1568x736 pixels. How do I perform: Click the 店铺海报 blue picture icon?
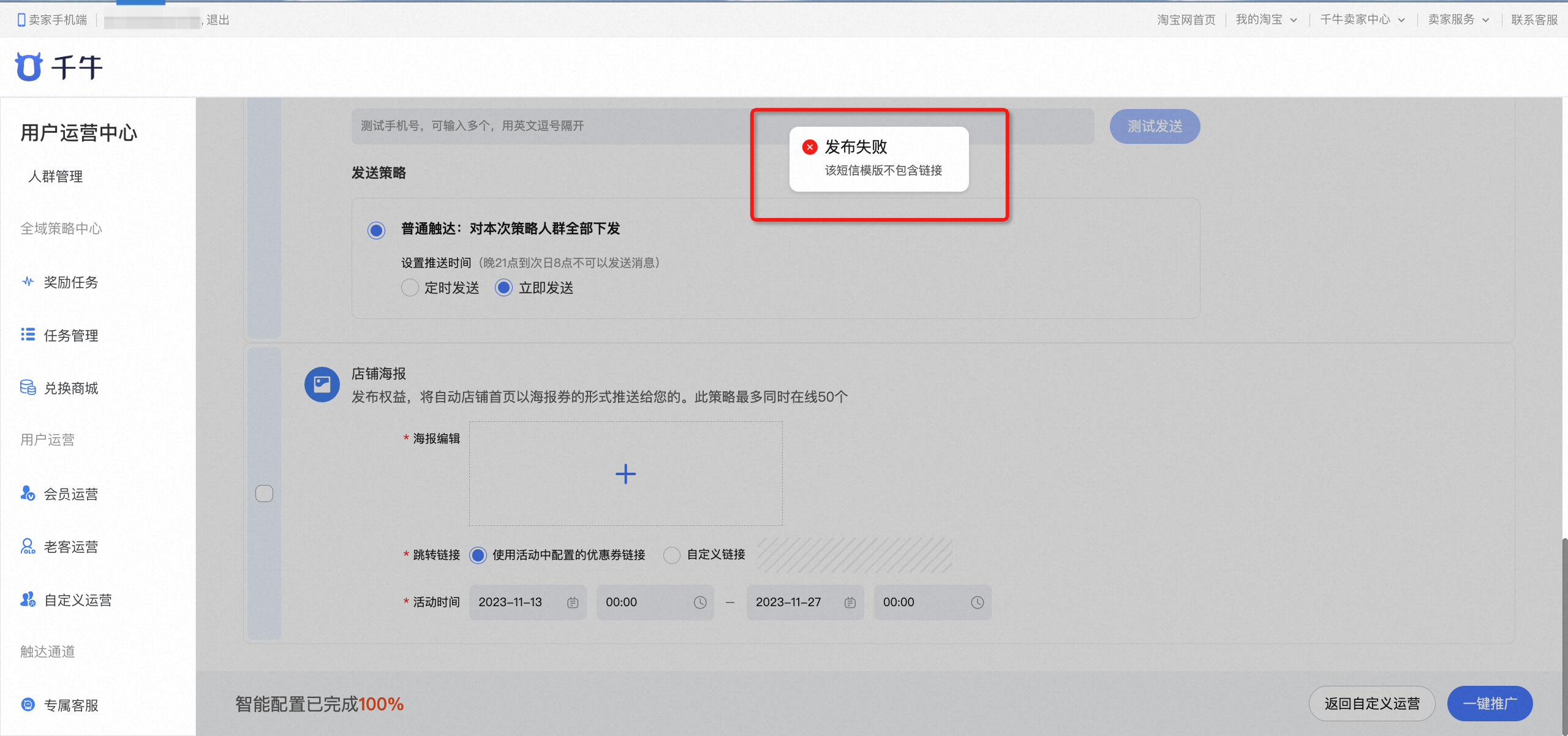click(x=322, y=385)
